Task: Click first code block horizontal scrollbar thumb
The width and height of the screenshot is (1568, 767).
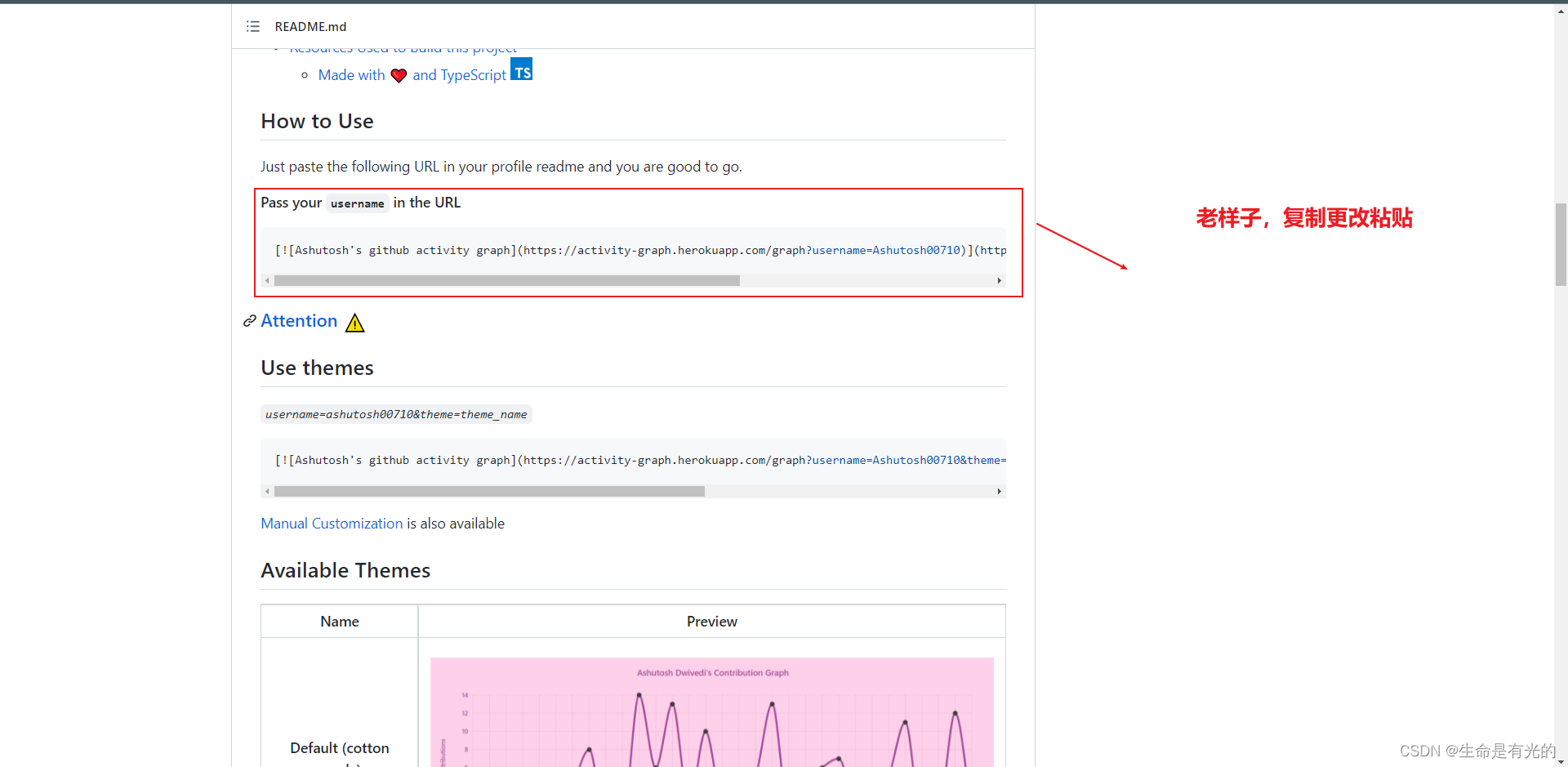Action: [506, 280]
